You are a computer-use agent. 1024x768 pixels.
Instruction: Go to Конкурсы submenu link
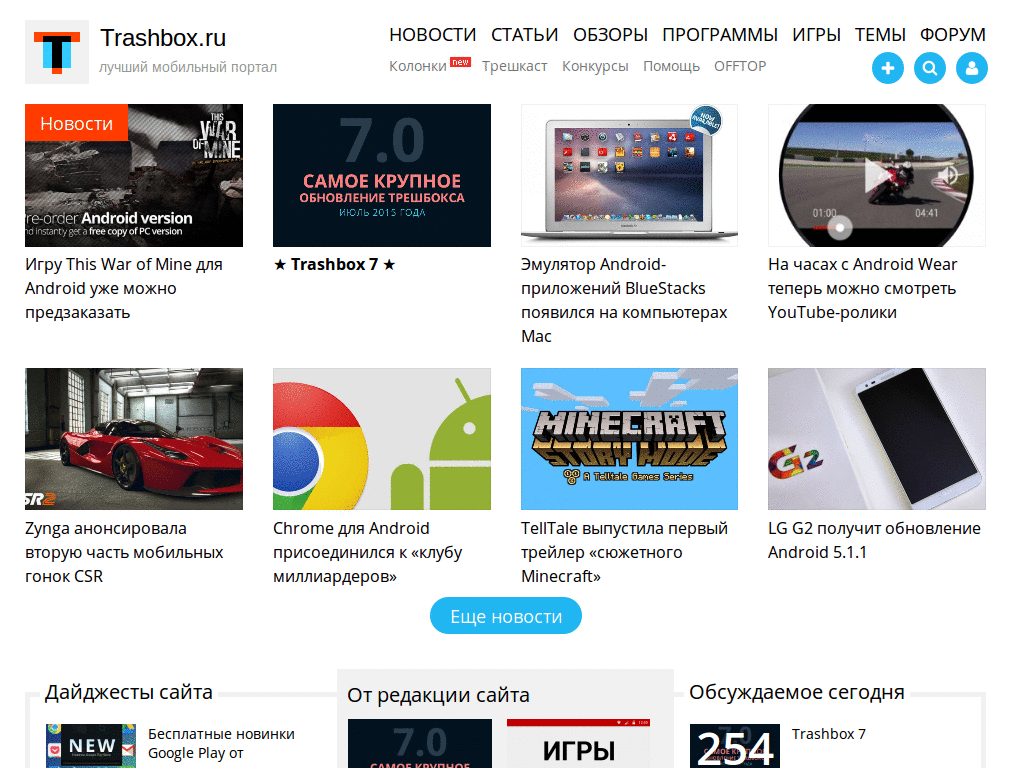click(x=595, y=66)
